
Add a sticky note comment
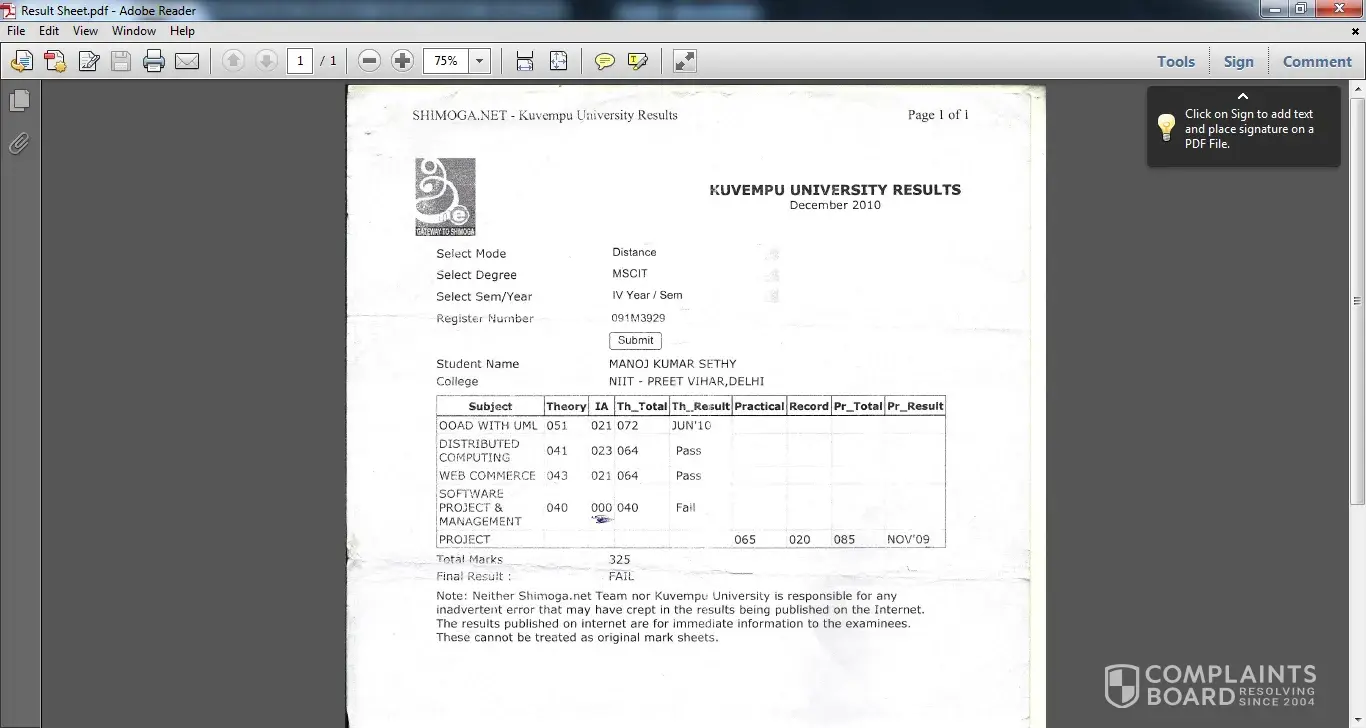click(605, 61)
